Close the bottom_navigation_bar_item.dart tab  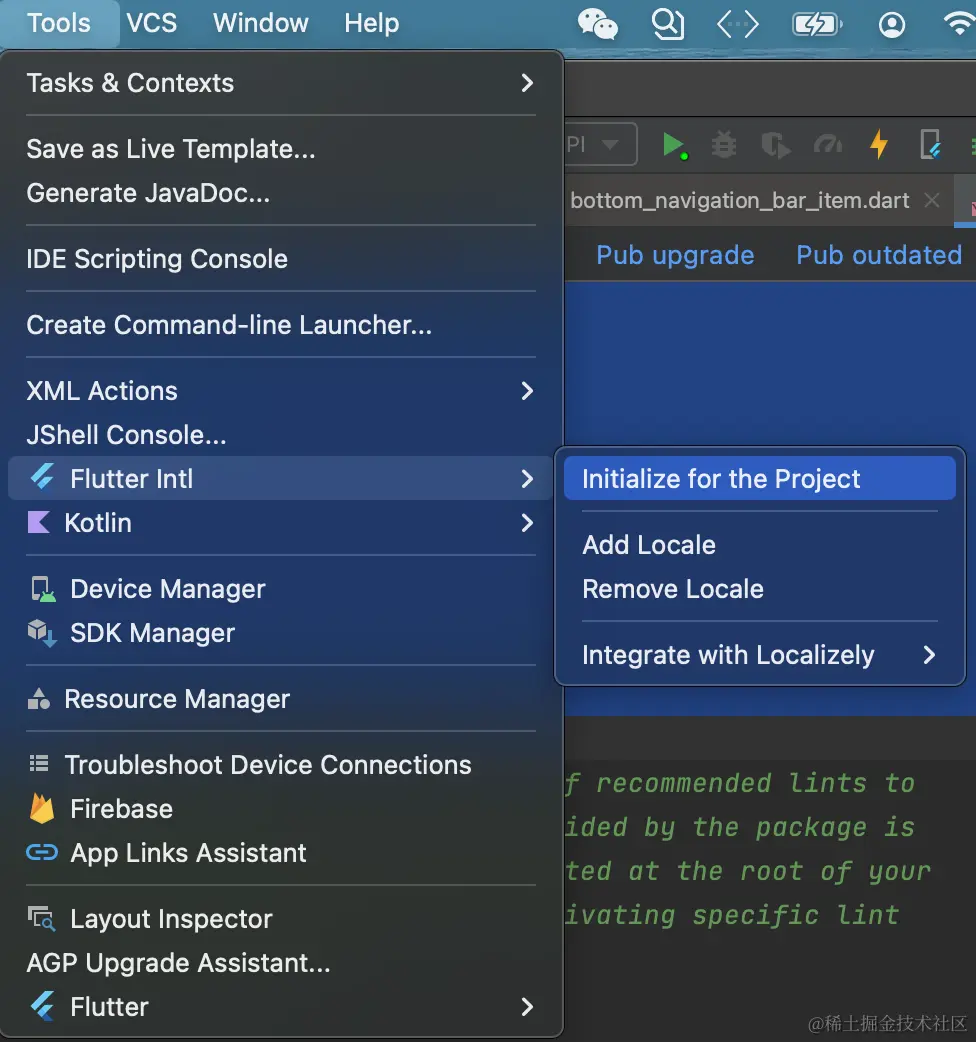pos(932,200)
